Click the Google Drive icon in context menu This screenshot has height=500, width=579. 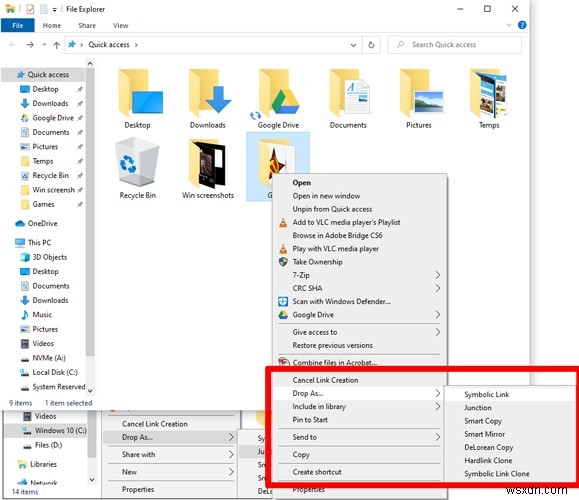(x=283, y=315)
